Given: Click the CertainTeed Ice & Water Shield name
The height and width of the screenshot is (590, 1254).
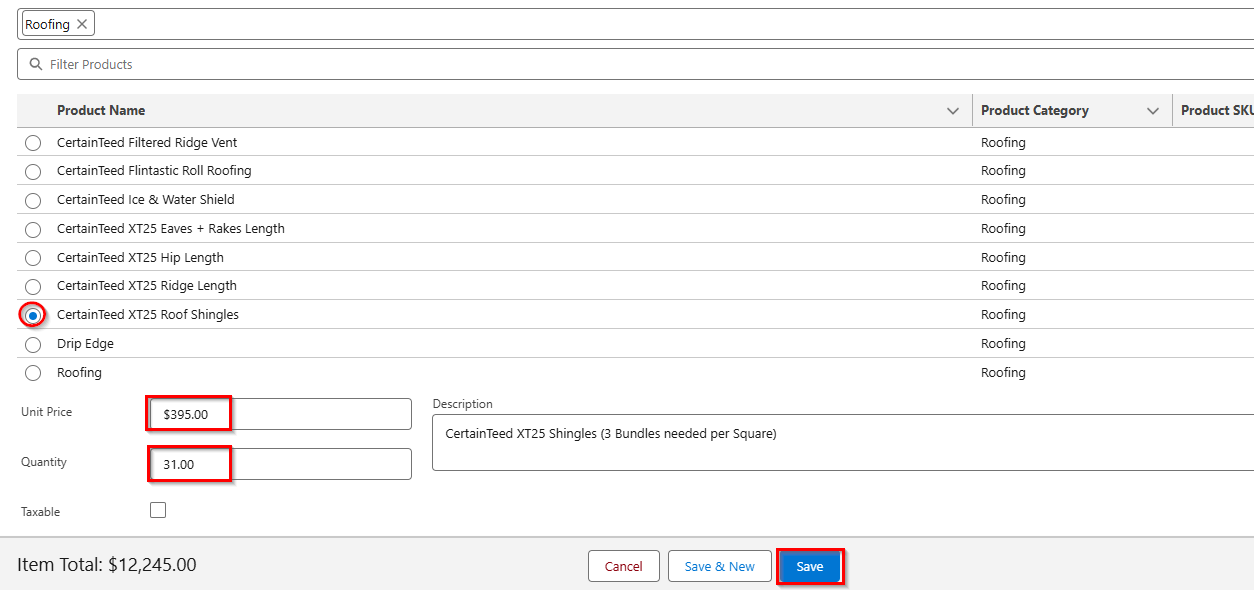Looking at the screenshot, I should pyautogui.click(x=146, y=199).
